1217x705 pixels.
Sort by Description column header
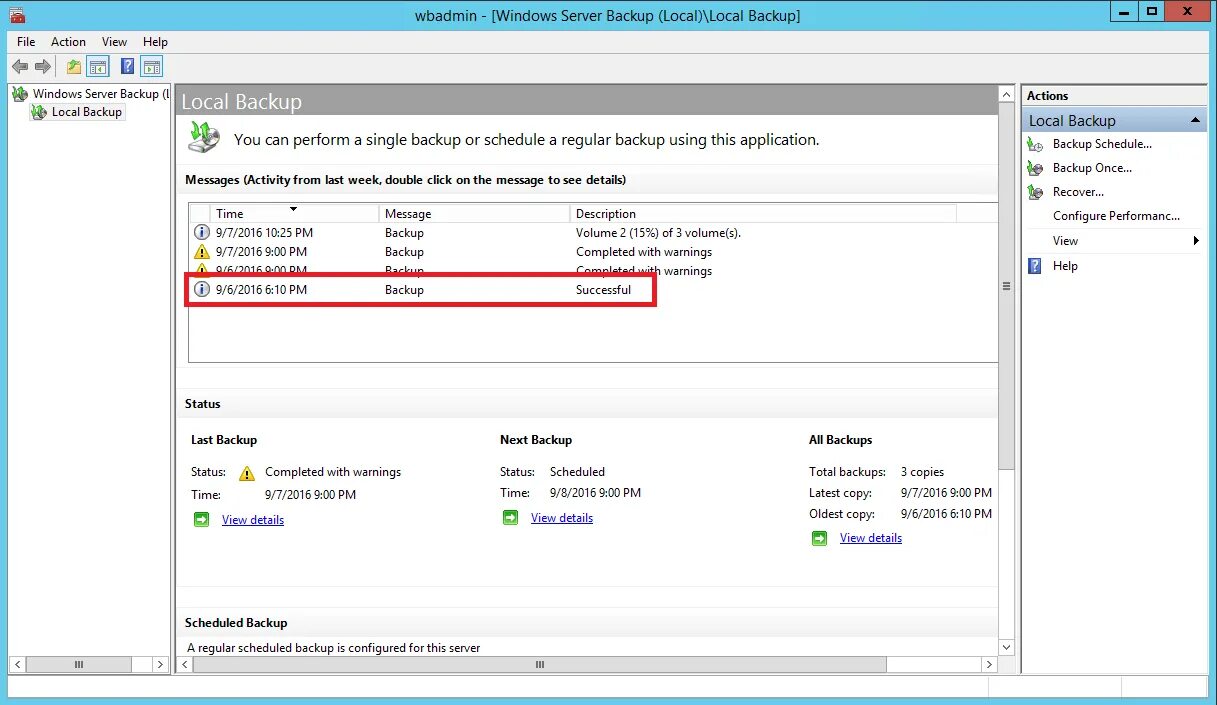click(x=763, y=213)
